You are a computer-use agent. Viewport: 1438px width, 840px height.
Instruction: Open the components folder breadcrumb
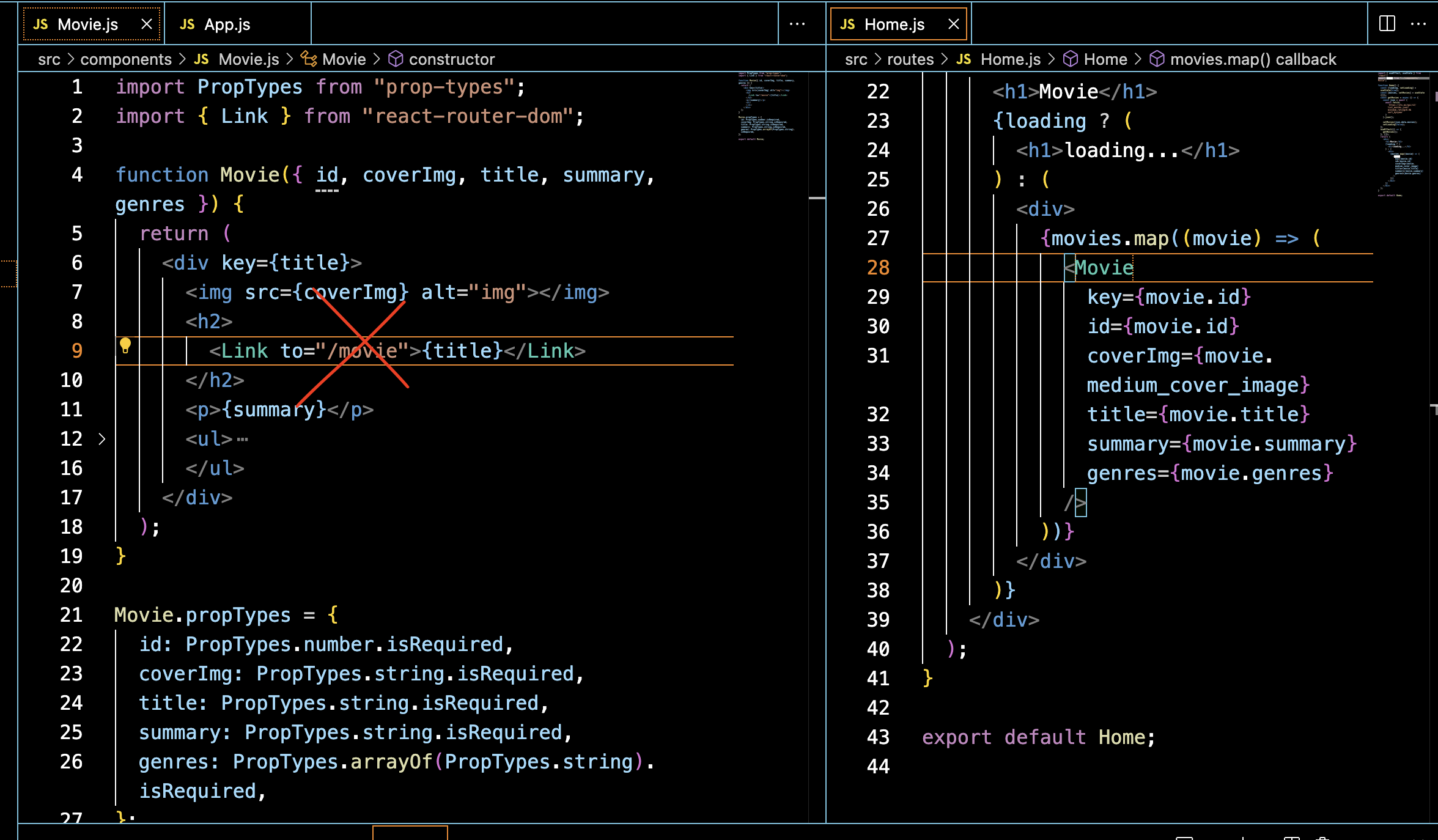(126, 59)
